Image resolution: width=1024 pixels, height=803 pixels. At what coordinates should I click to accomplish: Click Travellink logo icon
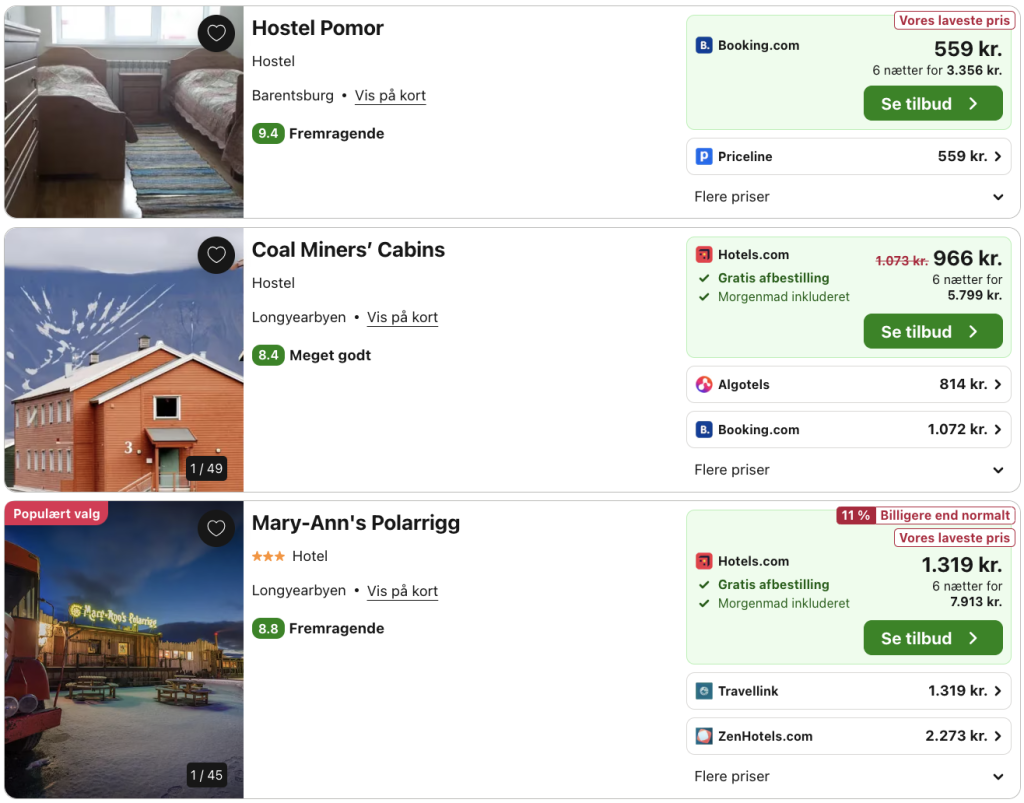704,691
